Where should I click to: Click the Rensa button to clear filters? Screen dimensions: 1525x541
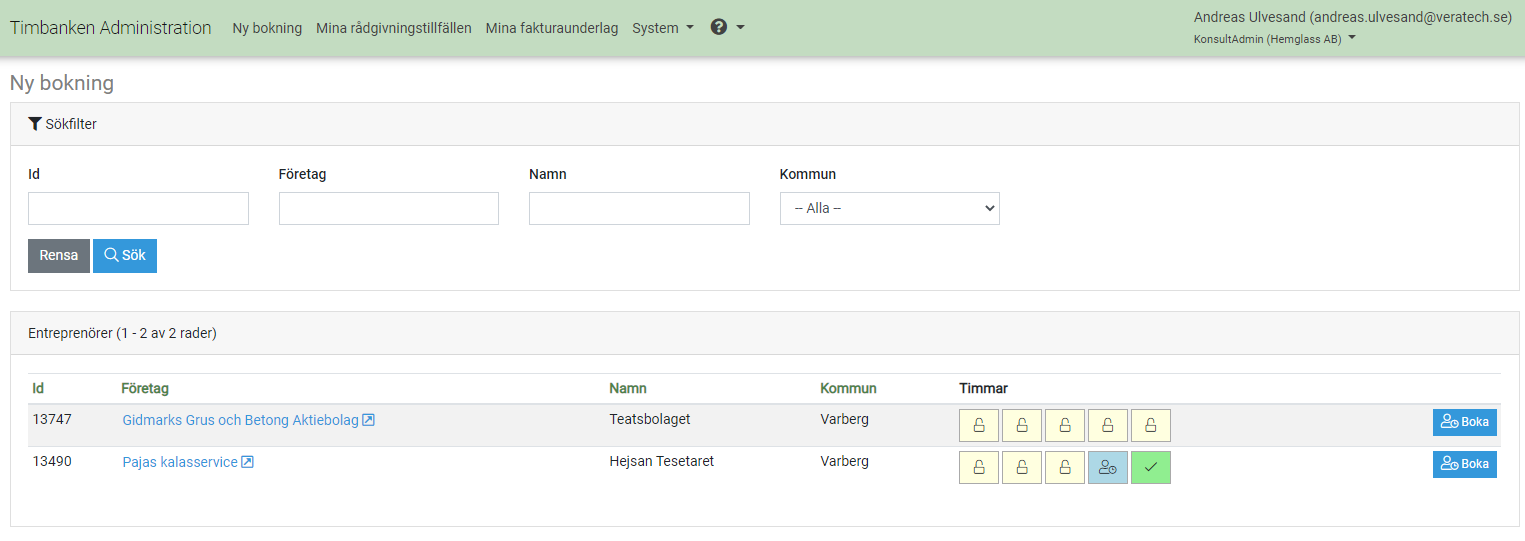[59, 255]
